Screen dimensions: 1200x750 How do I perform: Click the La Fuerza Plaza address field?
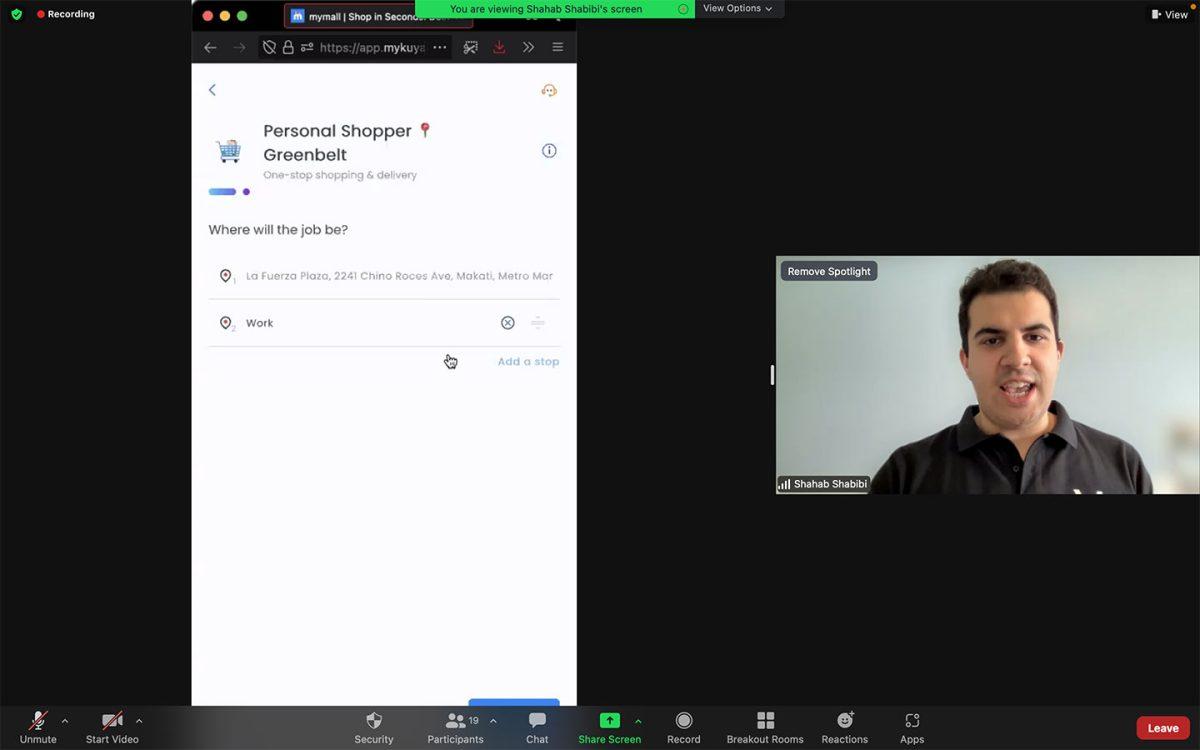click(x=398, y=276)
